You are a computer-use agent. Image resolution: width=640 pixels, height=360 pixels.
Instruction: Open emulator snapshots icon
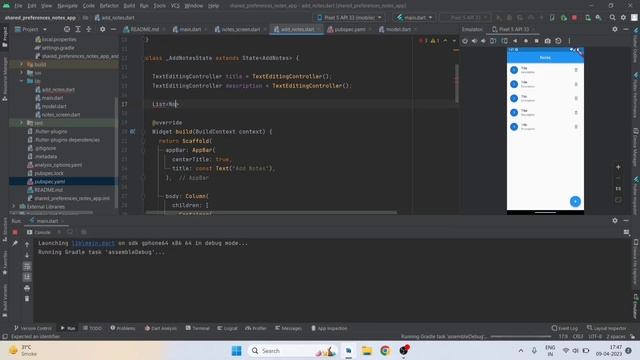558,41
